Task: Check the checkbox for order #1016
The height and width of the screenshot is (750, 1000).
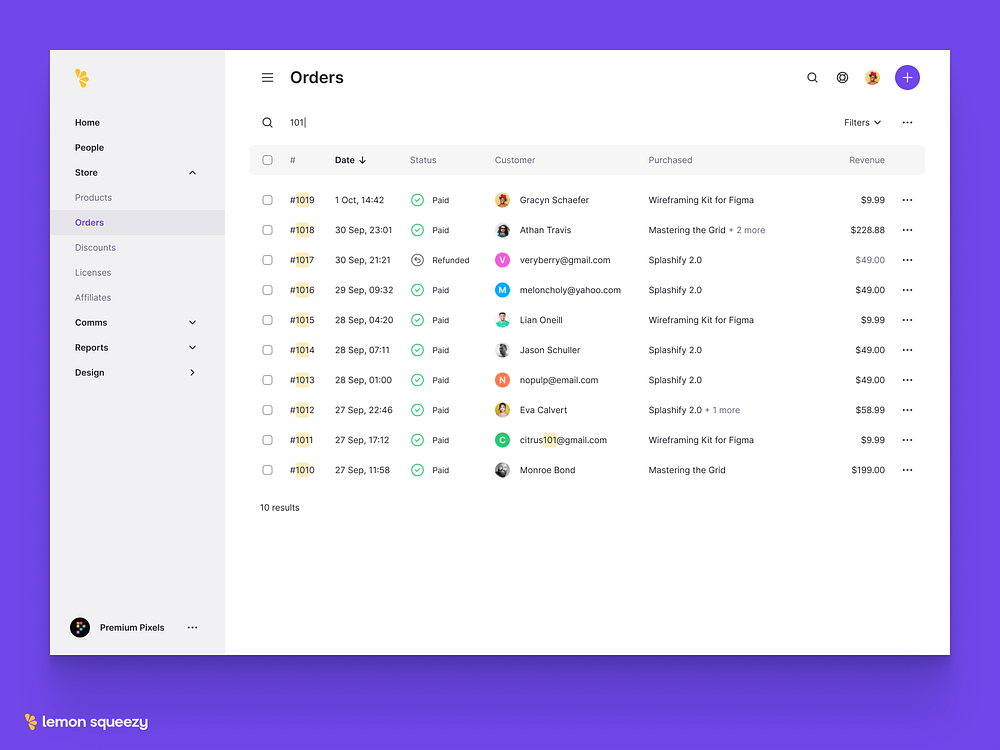Action: point(267,290)
